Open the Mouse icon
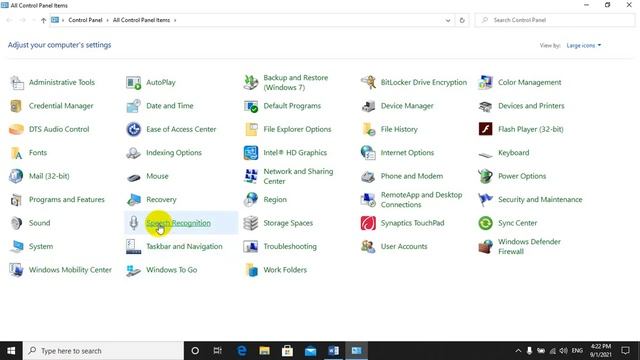This screenshot has width=640, height=360. (133, 178)
